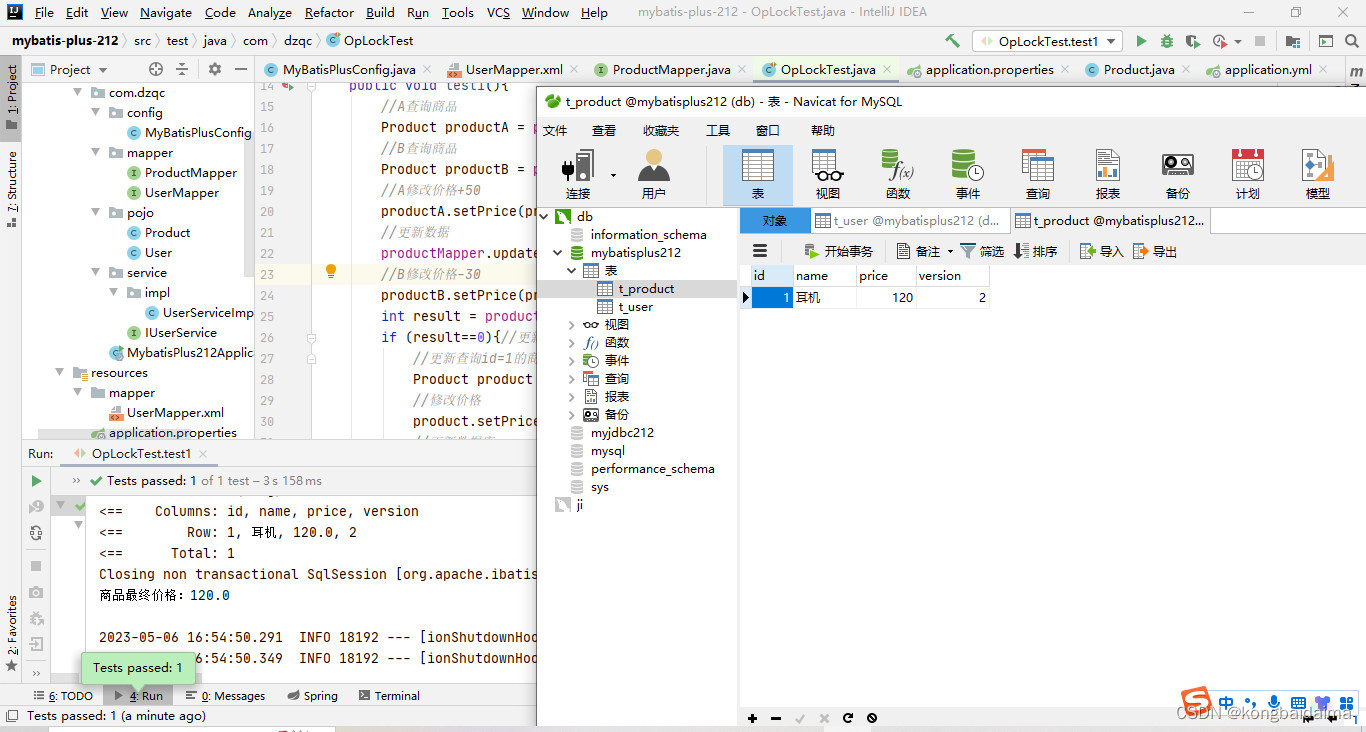1366x732 pixels.
Task: Click Import (导入) in the Navicat table toolbar
Action: click(1102, 251)
